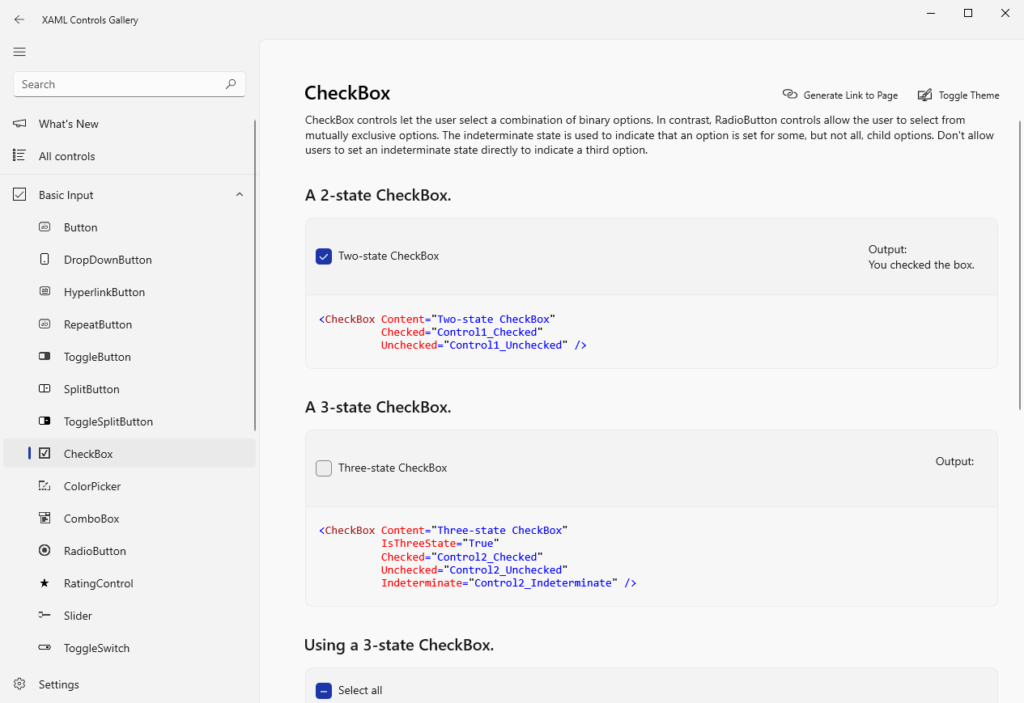Navigate to What's New
Image resolution: width=1024 pixels, height=703 pixels.
tap(70, 123)
